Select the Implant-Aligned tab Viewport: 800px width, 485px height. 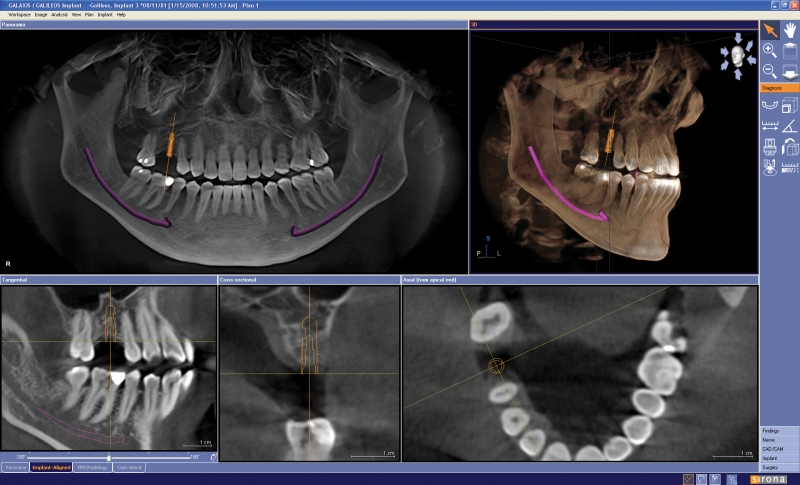pos(51,467)
